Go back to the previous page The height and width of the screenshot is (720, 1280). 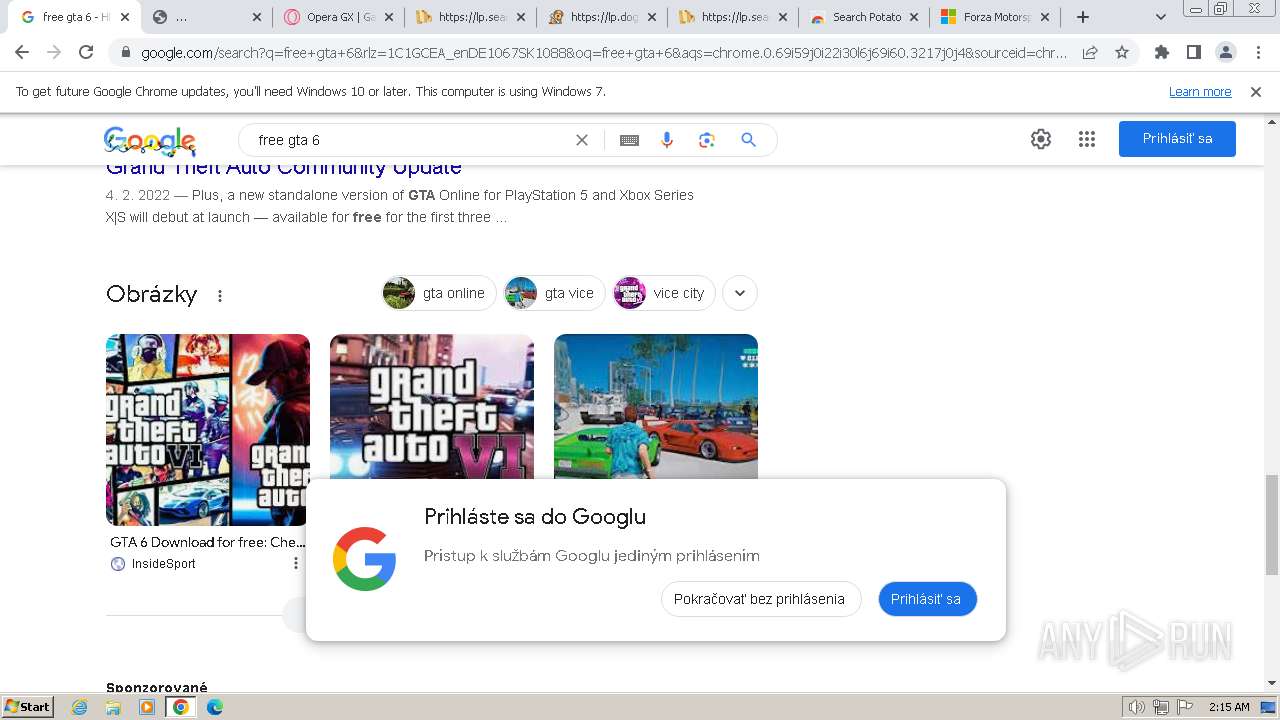(x=22, y=53)
